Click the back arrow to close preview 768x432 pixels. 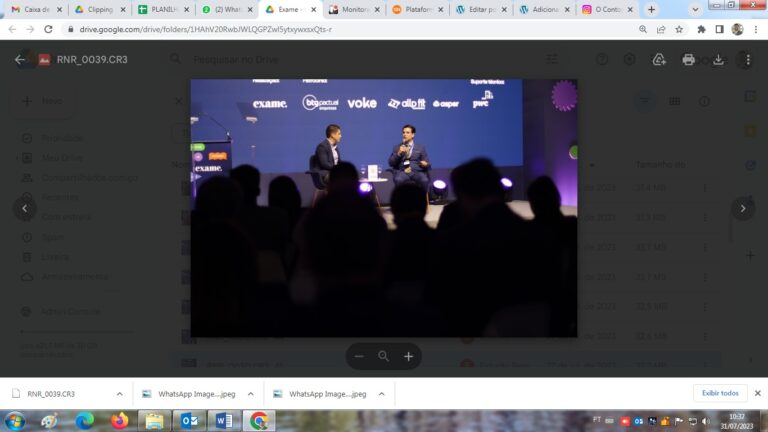tap(20, 60)
